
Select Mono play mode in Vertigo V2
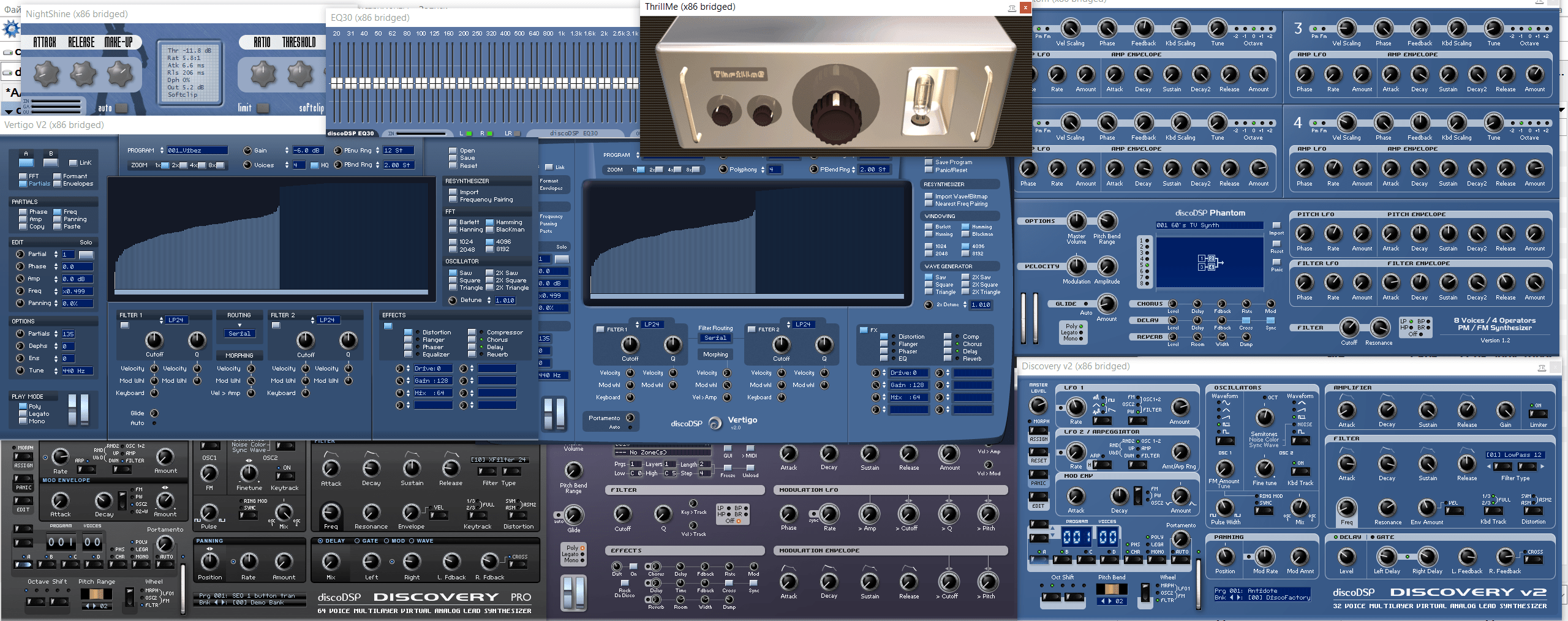tap(23, 421)
